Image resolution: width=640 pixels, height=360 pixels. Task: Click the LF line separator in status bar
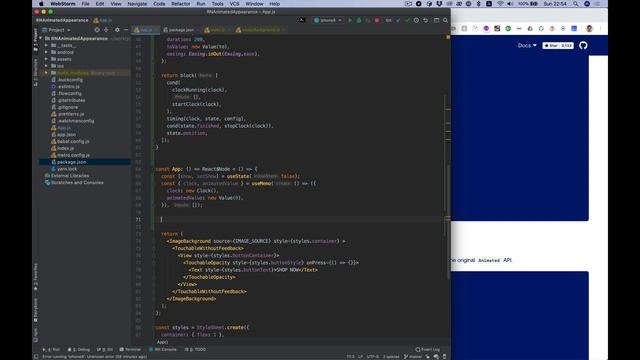(360, 356)
